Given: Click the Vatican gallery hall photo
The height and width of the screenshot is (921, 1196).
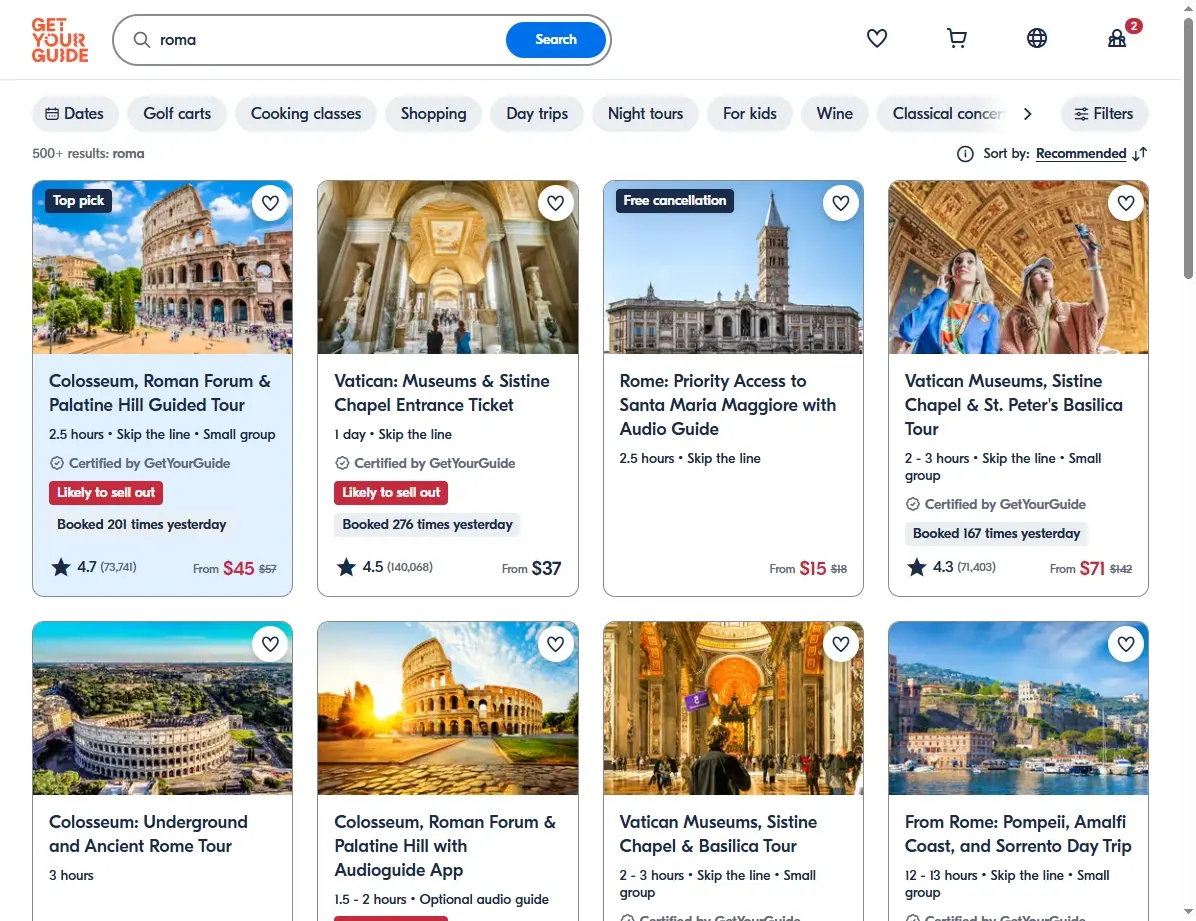Looking at the screenshot, I should coord(448,267).
